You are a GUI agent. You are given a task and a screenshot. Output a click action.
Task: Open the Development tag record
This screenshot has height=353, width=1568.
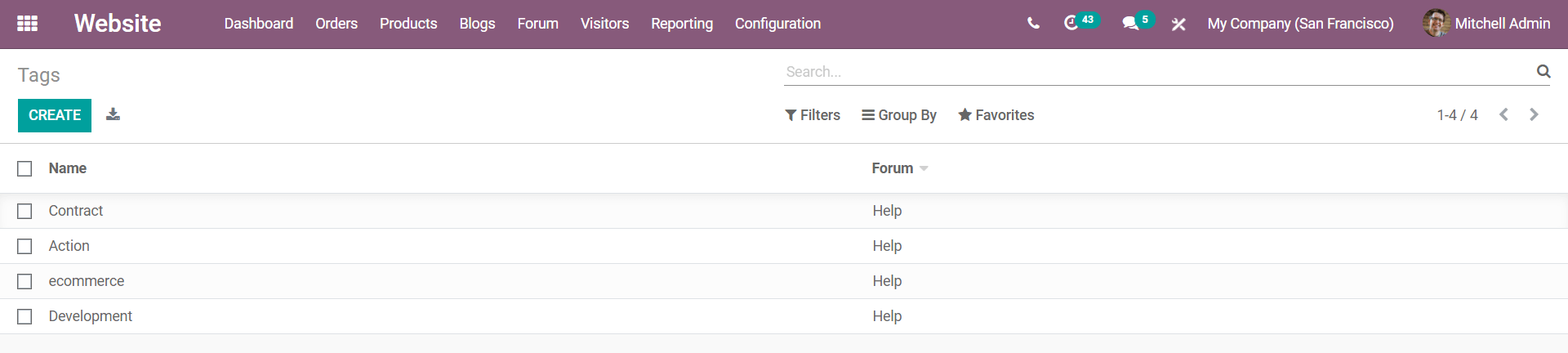[91, 316]
